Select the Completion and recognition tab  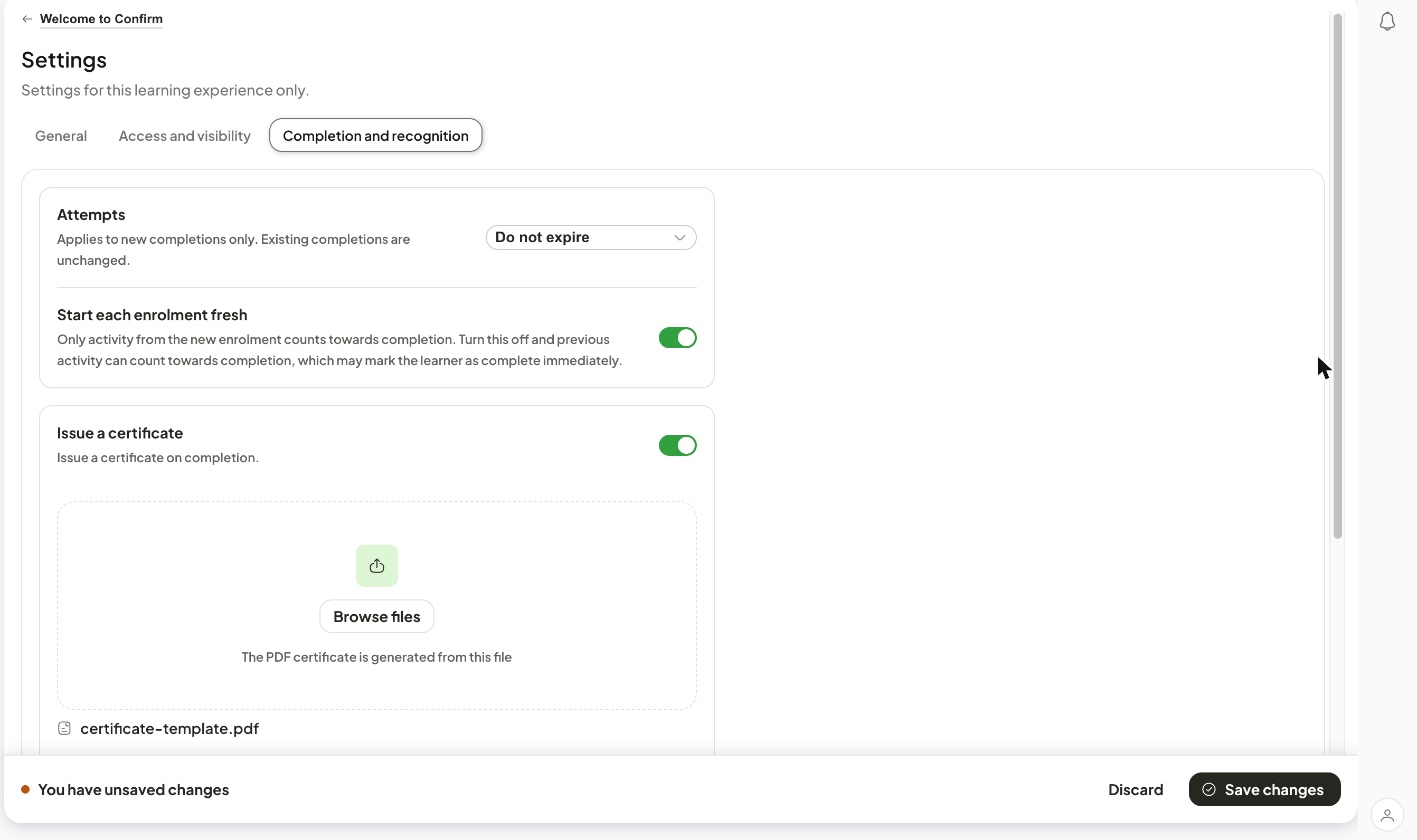376,136
